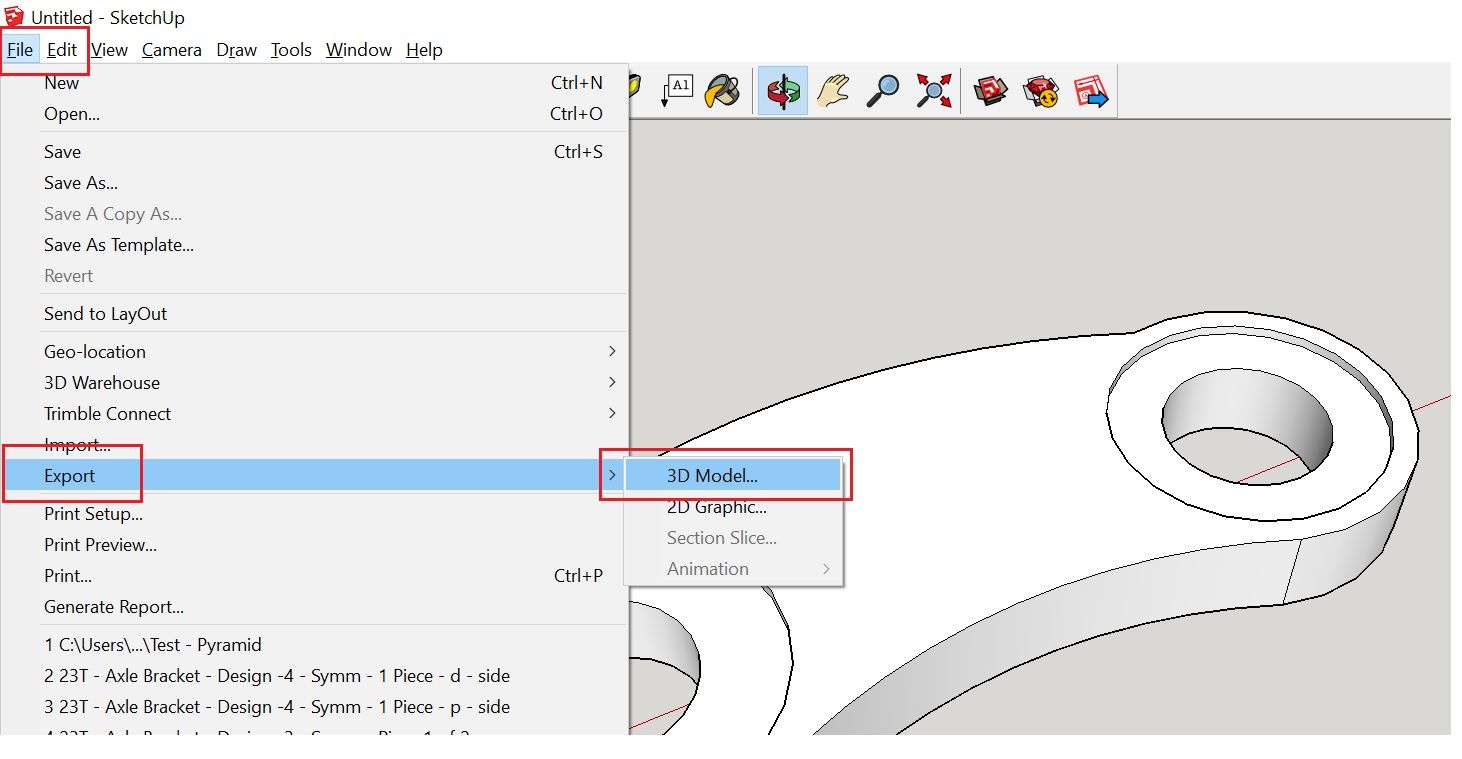Open the Tools menu
The width and height of the screenshot is (1462, 759).
[290, 49]
